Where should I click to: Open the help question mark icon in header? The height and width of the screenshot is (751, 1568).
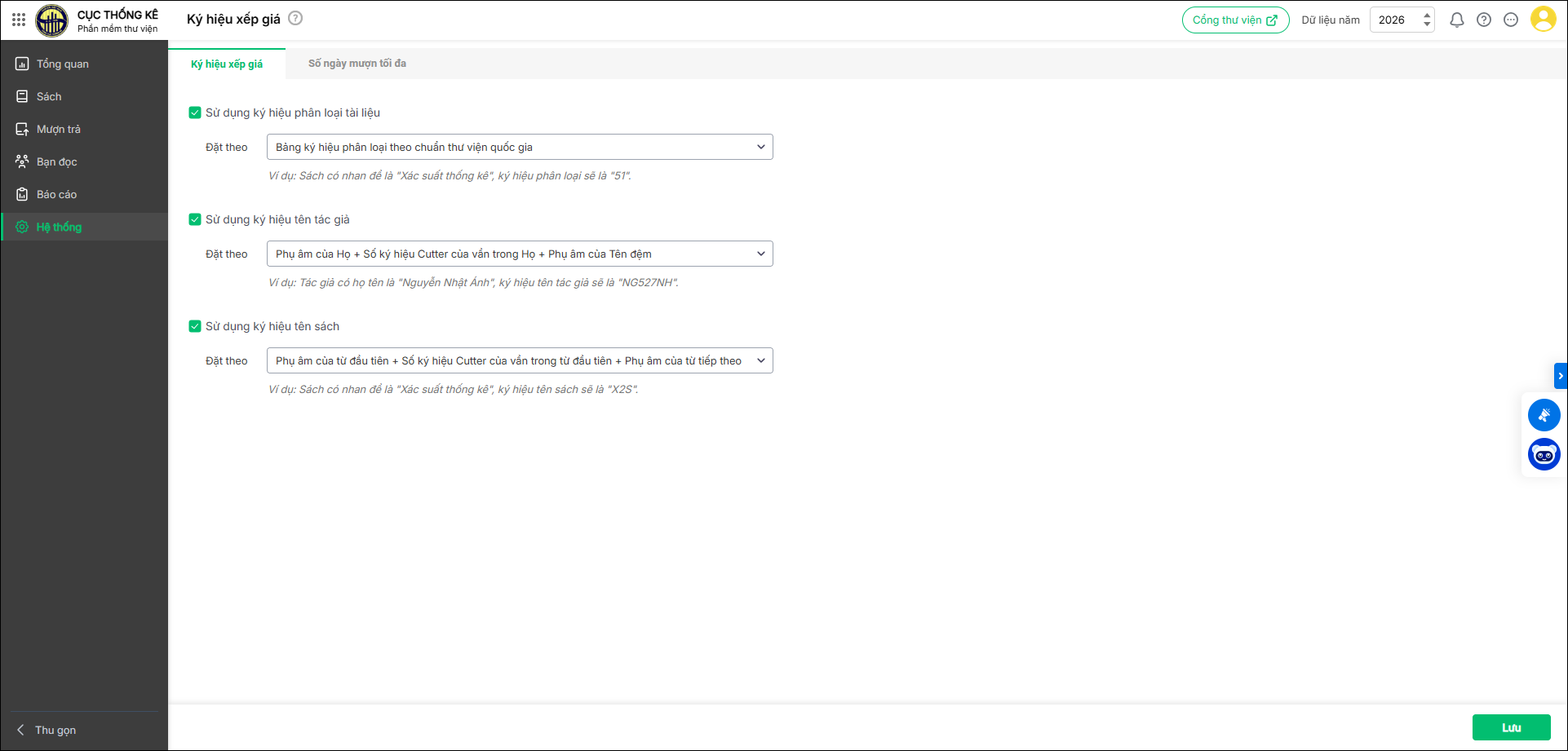coord(1484,20)
